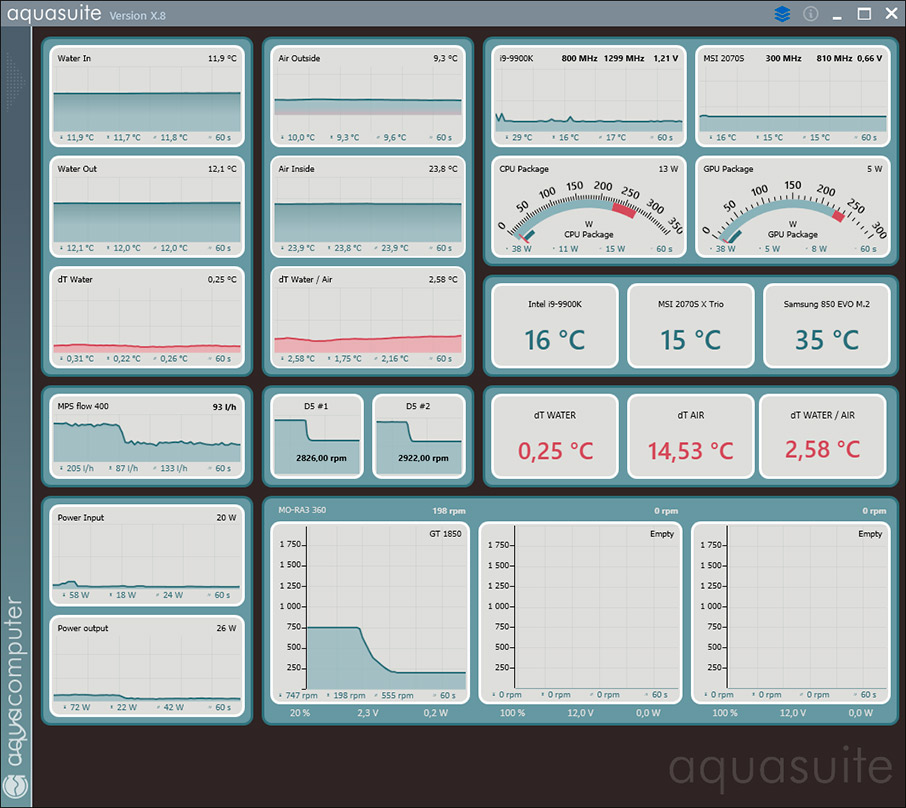Close the aquasuite window
The image size is (906, 808).
coord(892,14)
